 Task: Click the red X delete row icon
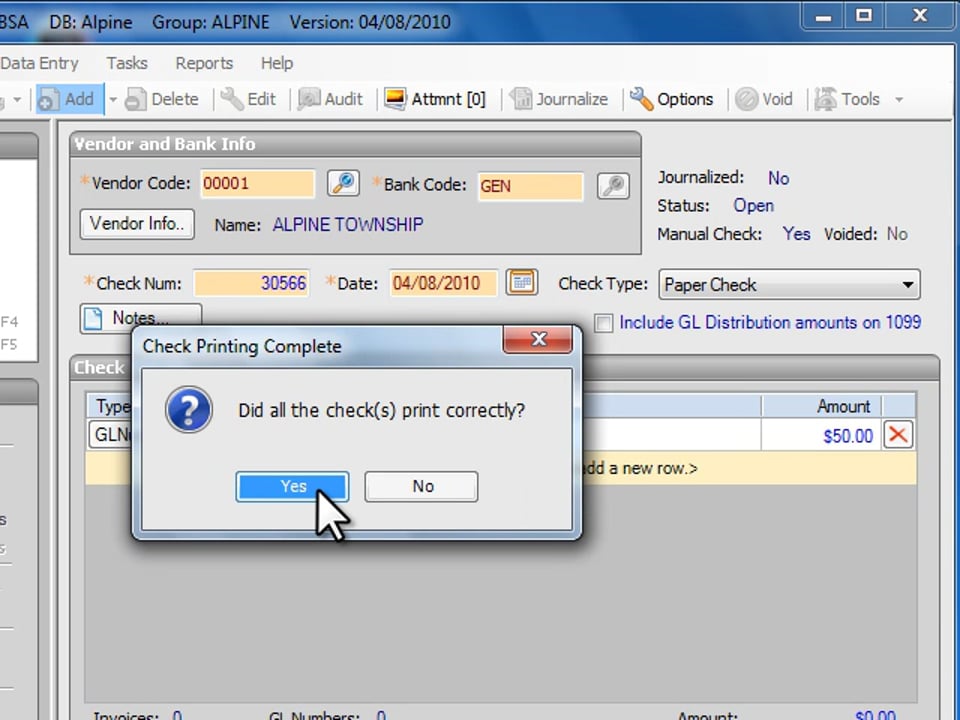(898, 435)
